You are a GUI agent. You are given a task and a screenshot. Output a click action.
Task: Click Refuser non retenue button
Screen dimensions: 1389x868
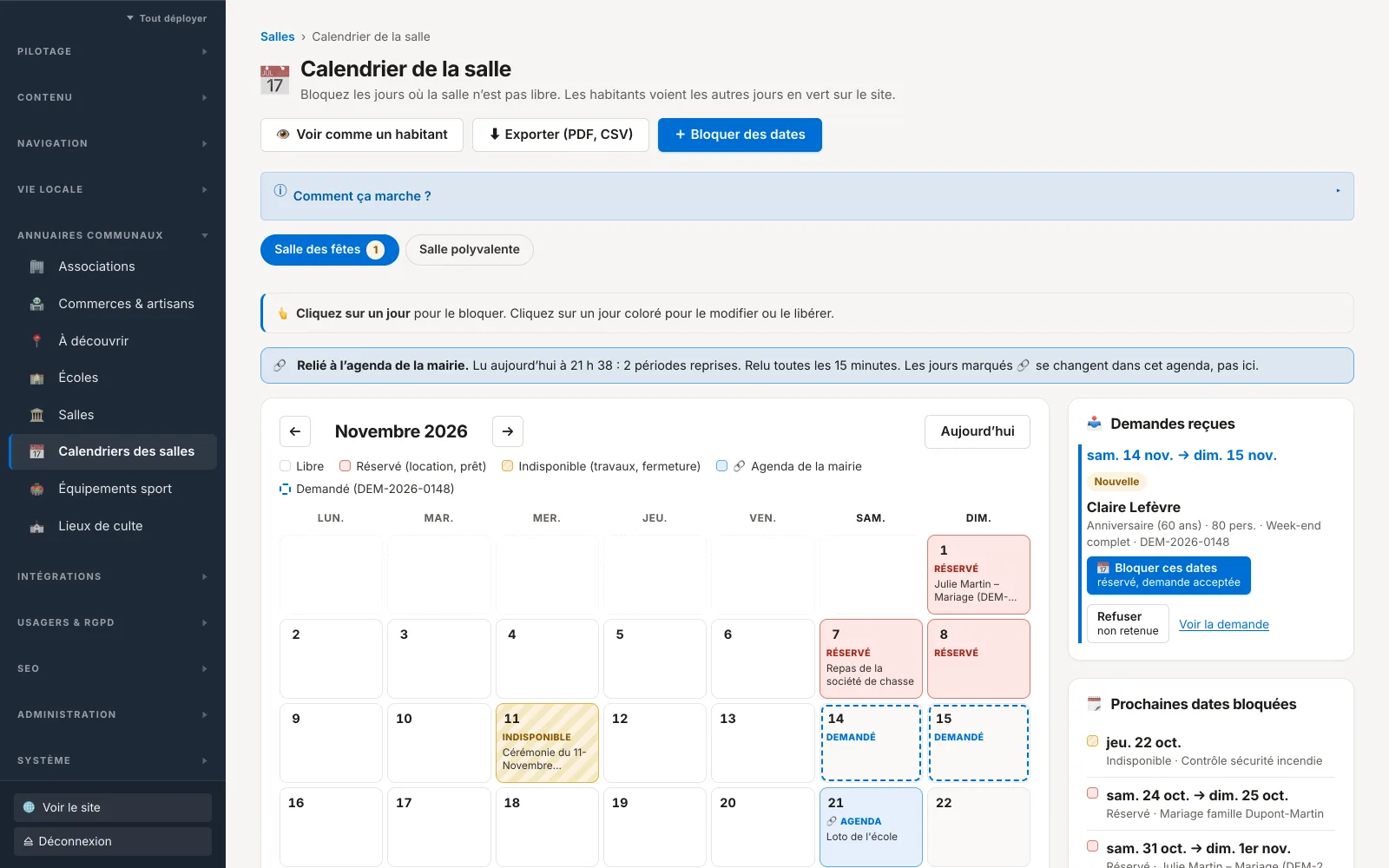point(1128,623)
